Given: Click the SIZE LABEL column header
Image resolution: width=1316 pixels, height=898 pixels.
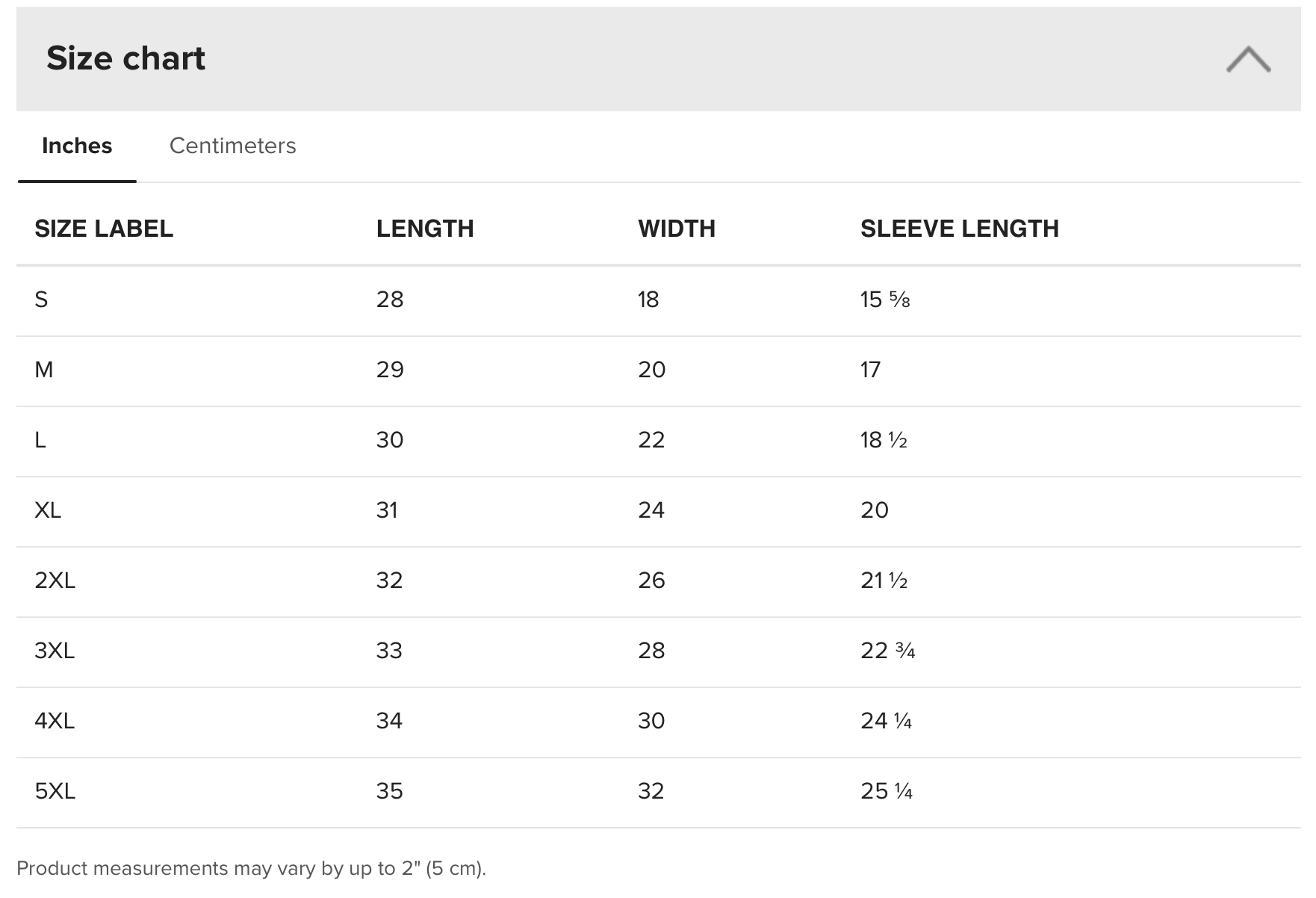Looking at the screenshot, I should click(x=104, y=229).
